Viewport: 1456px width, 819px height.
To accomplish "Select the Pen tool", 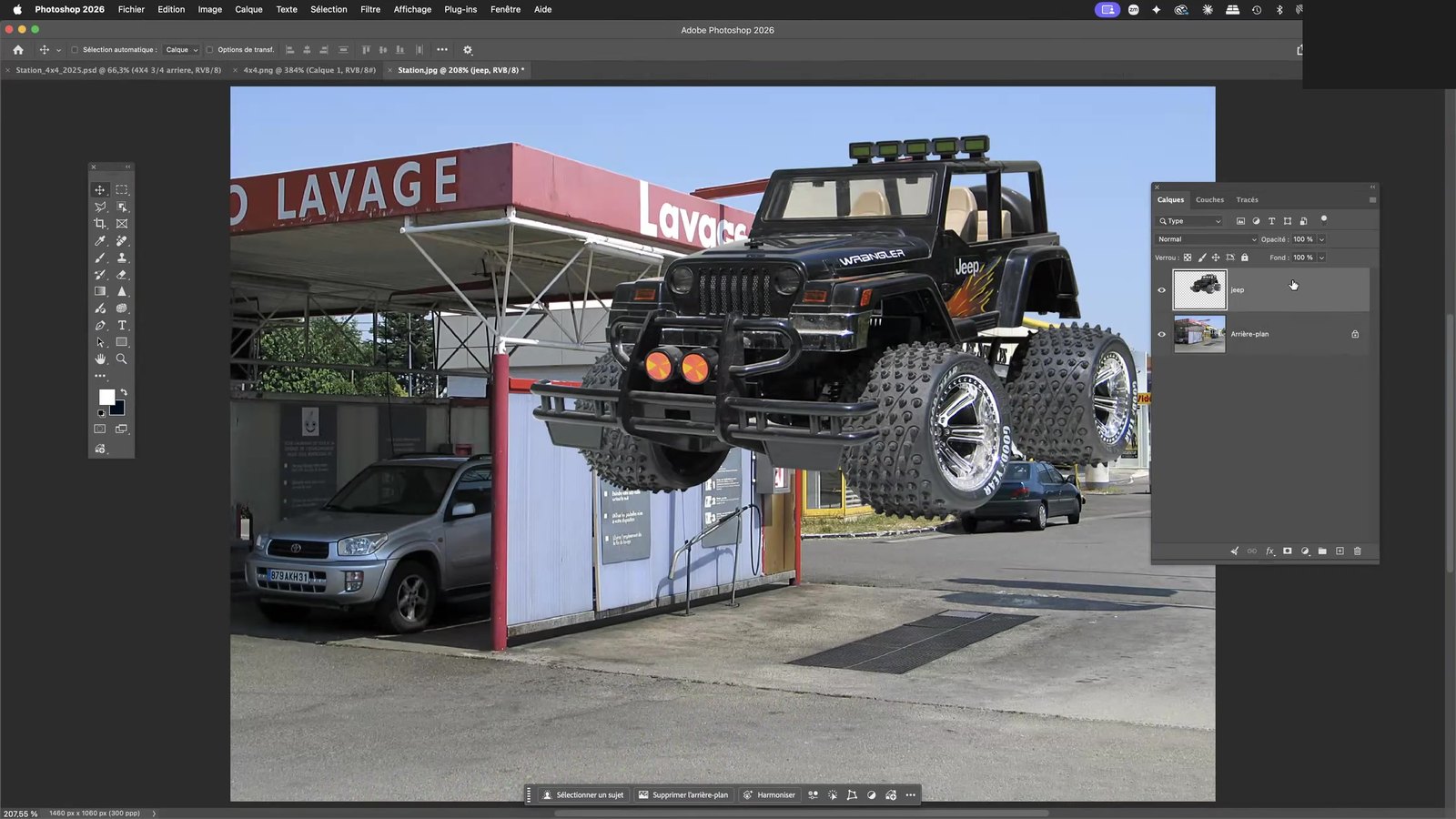I will [100, 326].
